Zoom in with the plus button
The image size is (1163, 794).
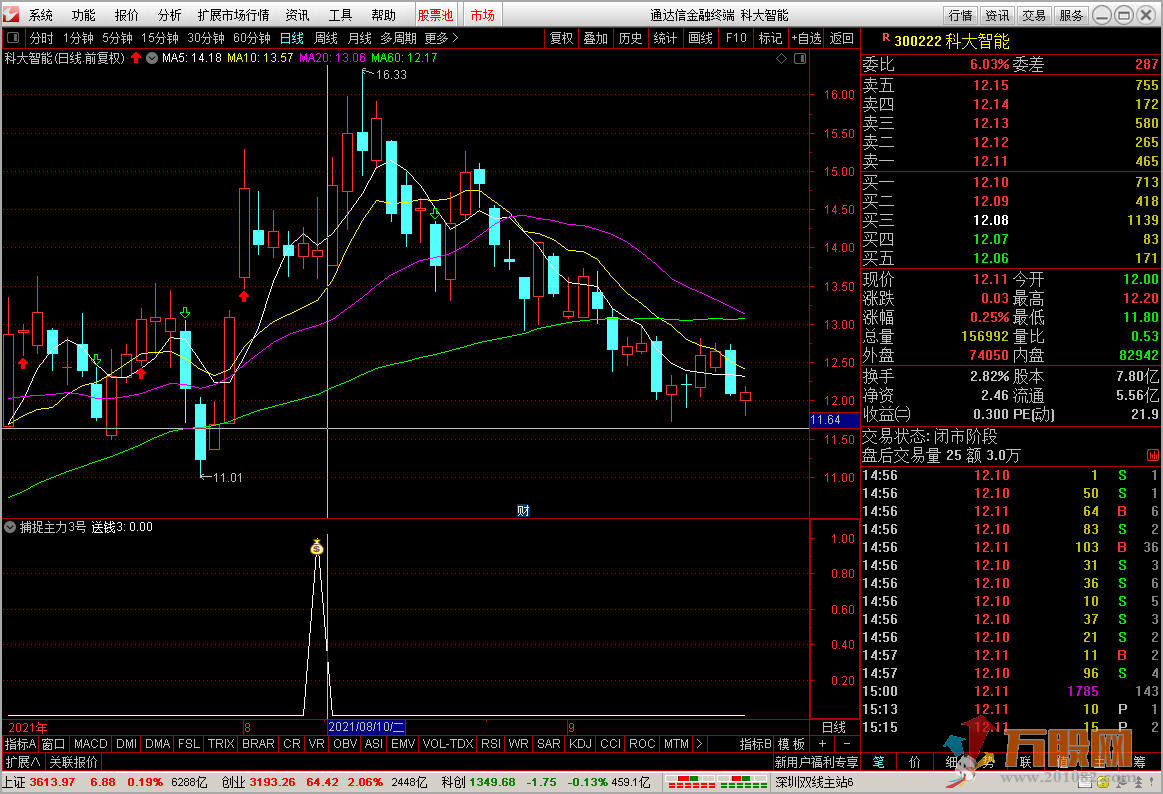(822, 744)
